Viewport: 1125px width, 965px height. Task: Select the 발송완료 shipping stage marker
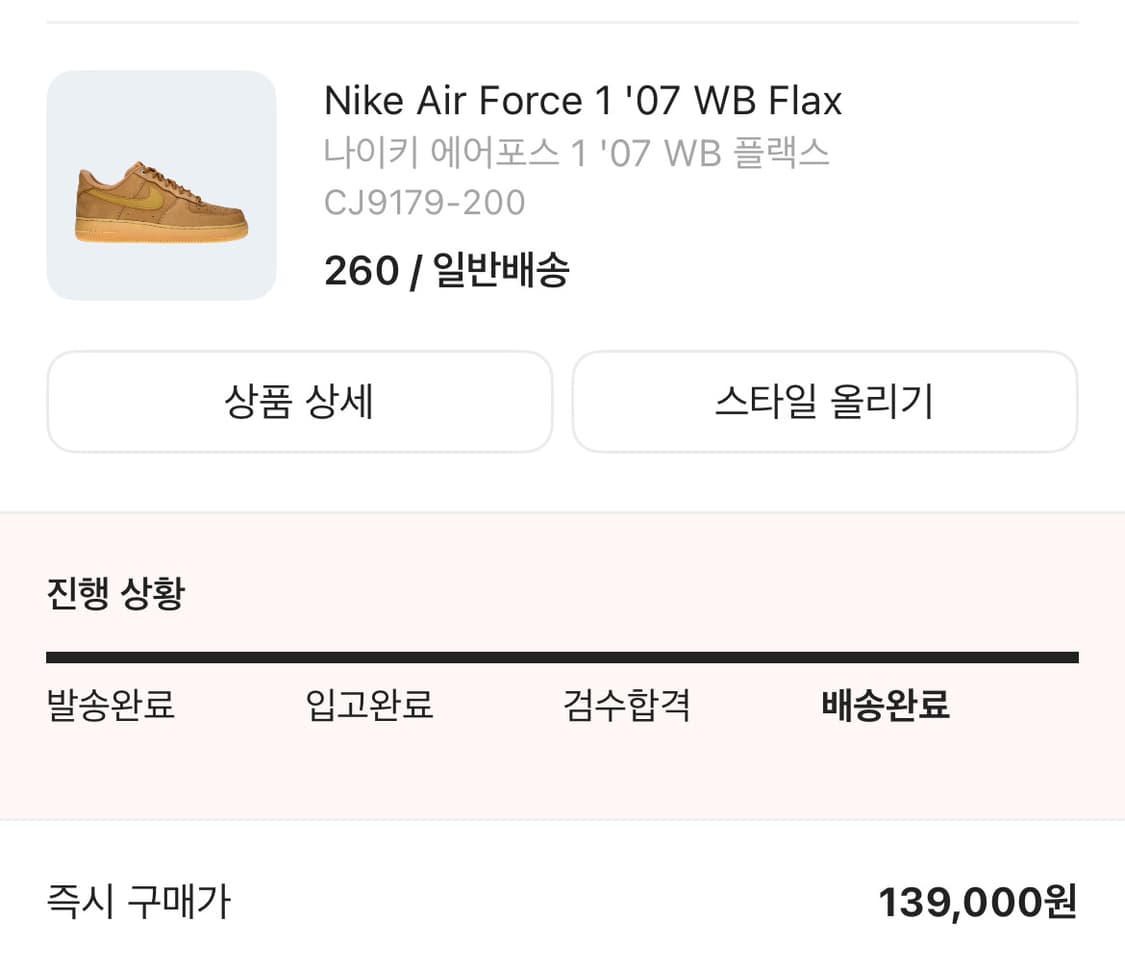coord(110,705)
